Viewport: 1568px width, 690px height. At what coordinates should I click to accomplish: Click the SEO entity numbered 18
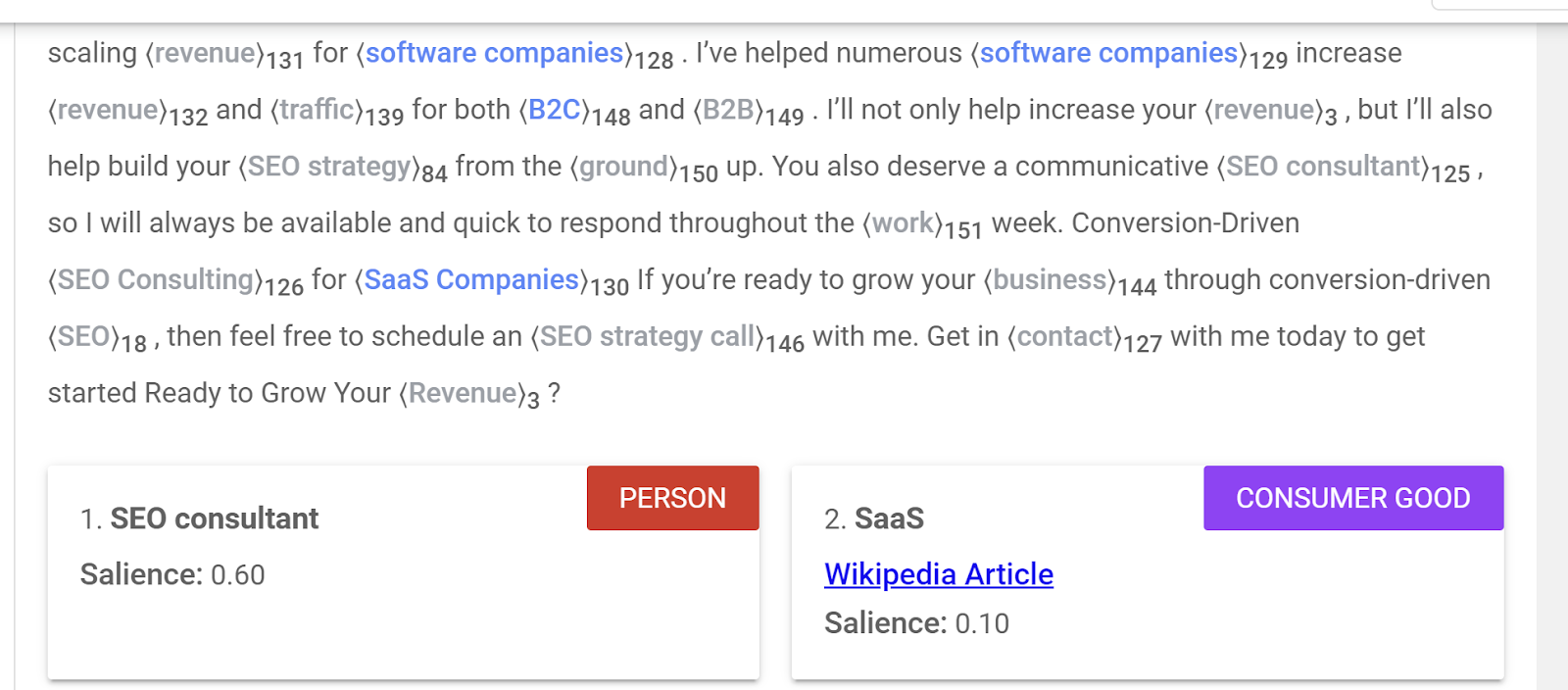[x=83, y=337]
